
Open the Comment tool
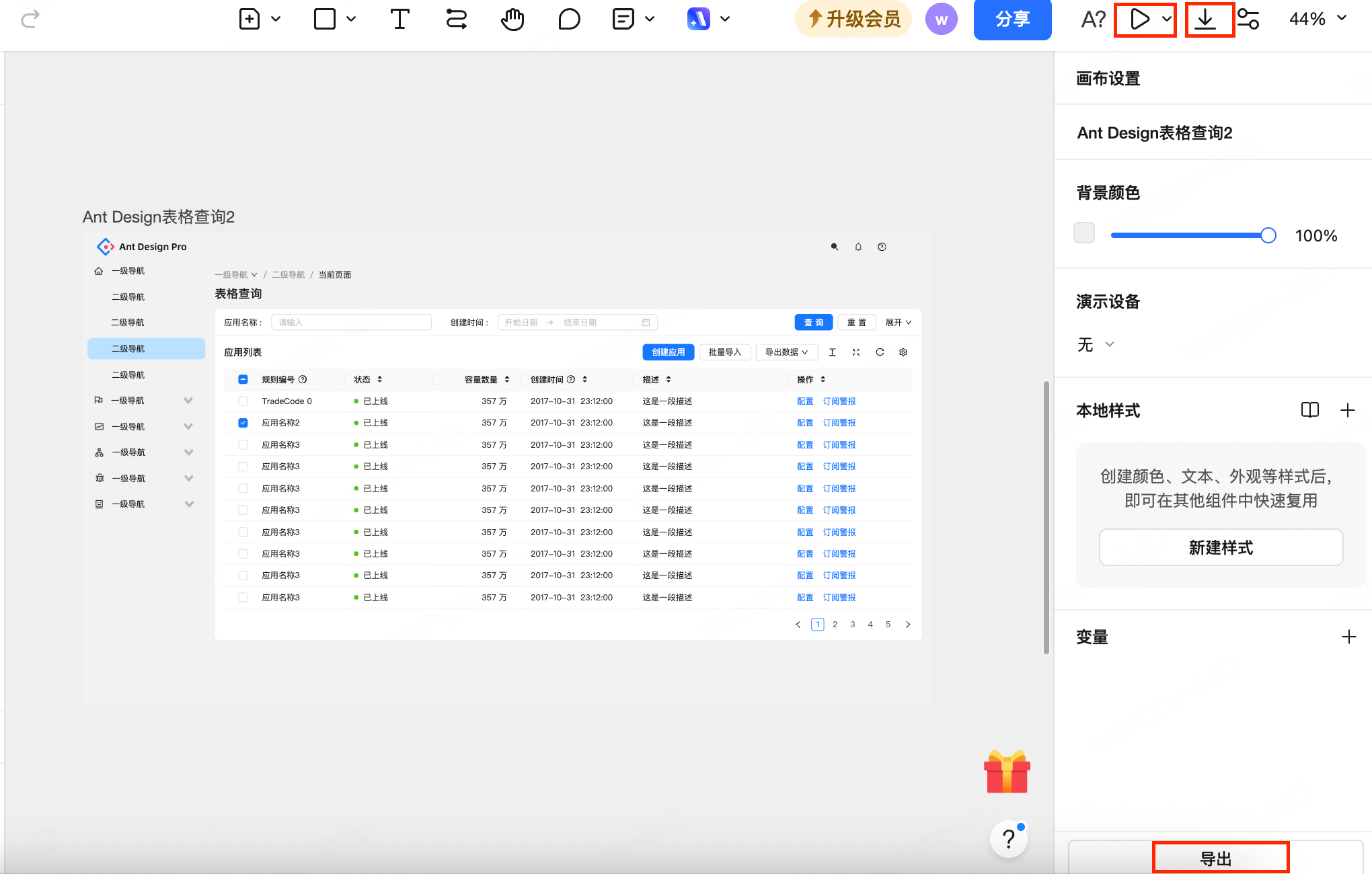[569, 19]
